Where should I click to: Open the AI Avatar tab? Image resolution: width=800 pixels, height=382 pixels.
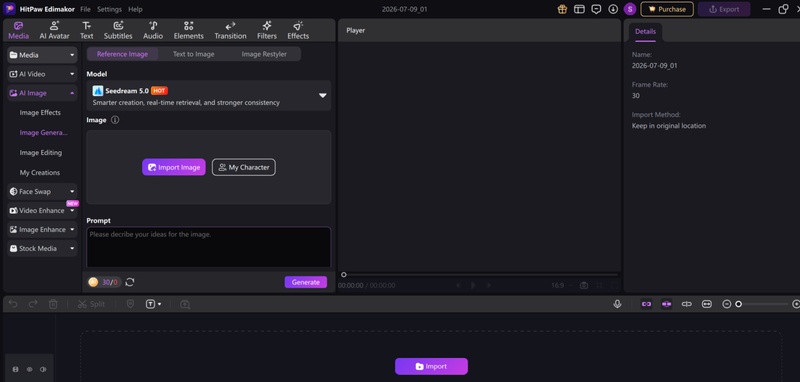(x=54, y=30)
